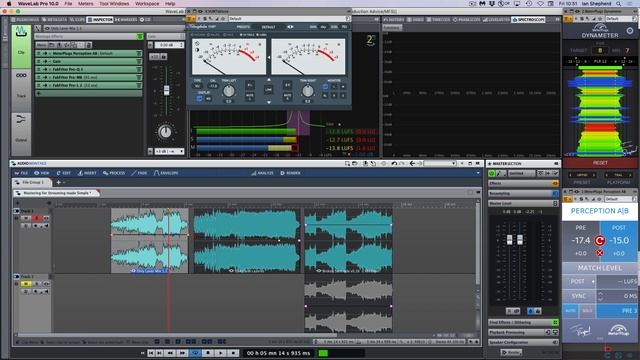Image resolution: width=640 pixels, height=360 pixels.
Task: Open the Help menu
Action: click(170, 4)
